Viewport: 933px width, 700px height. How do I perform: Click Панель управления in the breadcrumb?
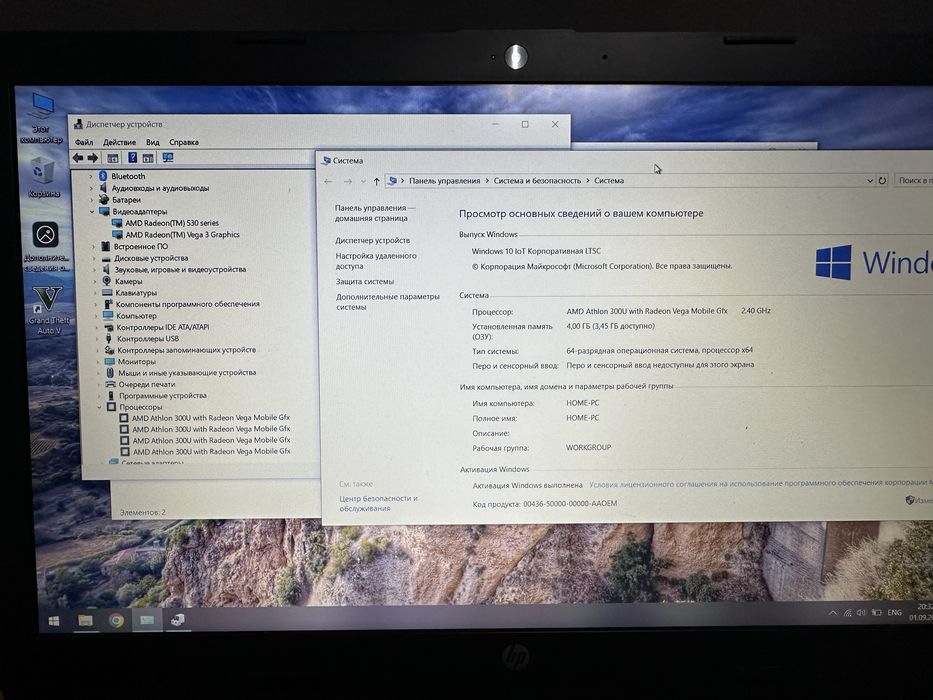[444, 181]
